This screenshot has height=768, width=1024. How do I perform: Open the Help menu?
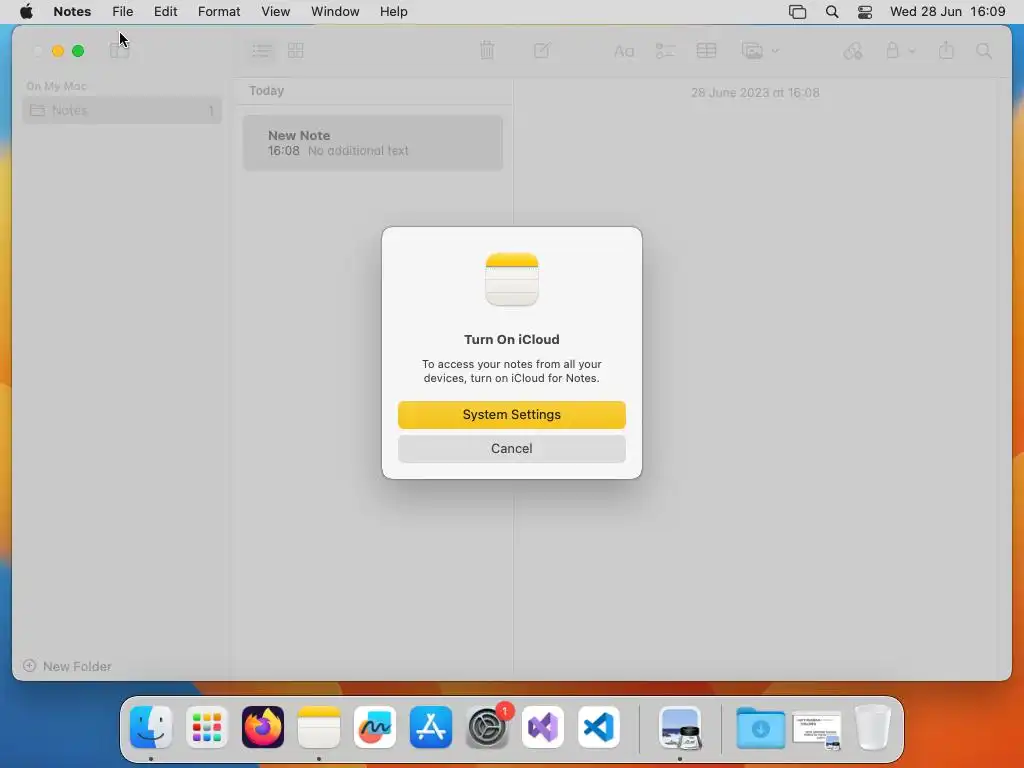pos(394,12)
